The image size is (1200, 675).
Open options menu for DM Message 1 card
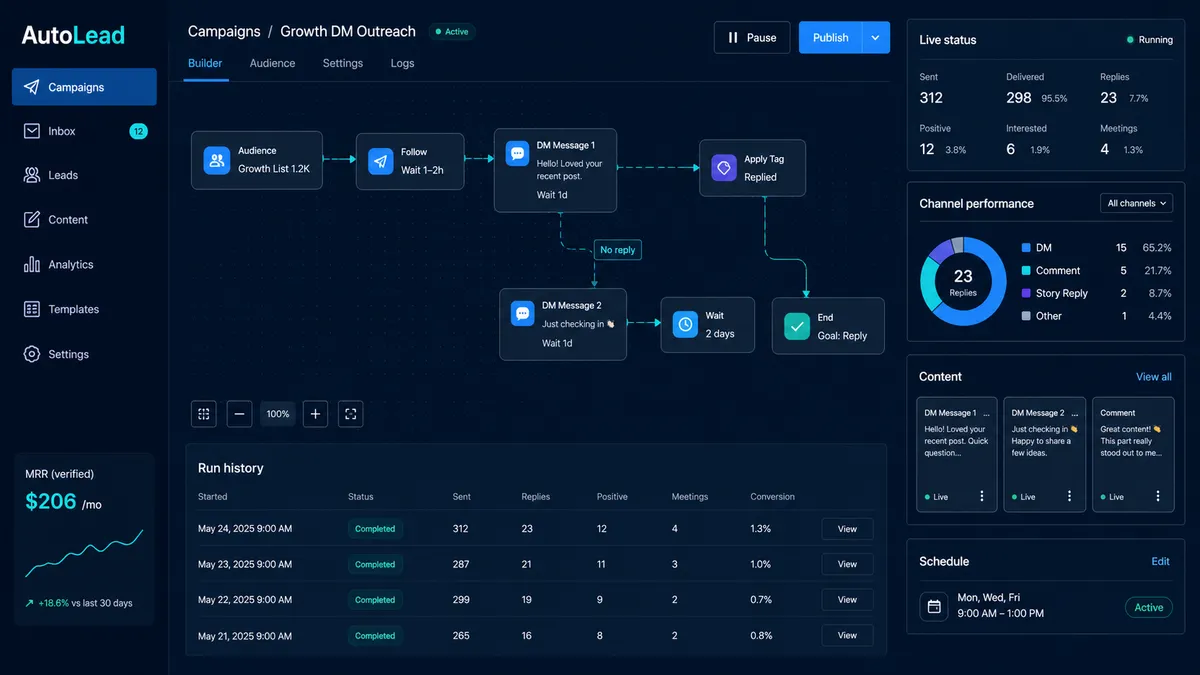tap(982, 496)
